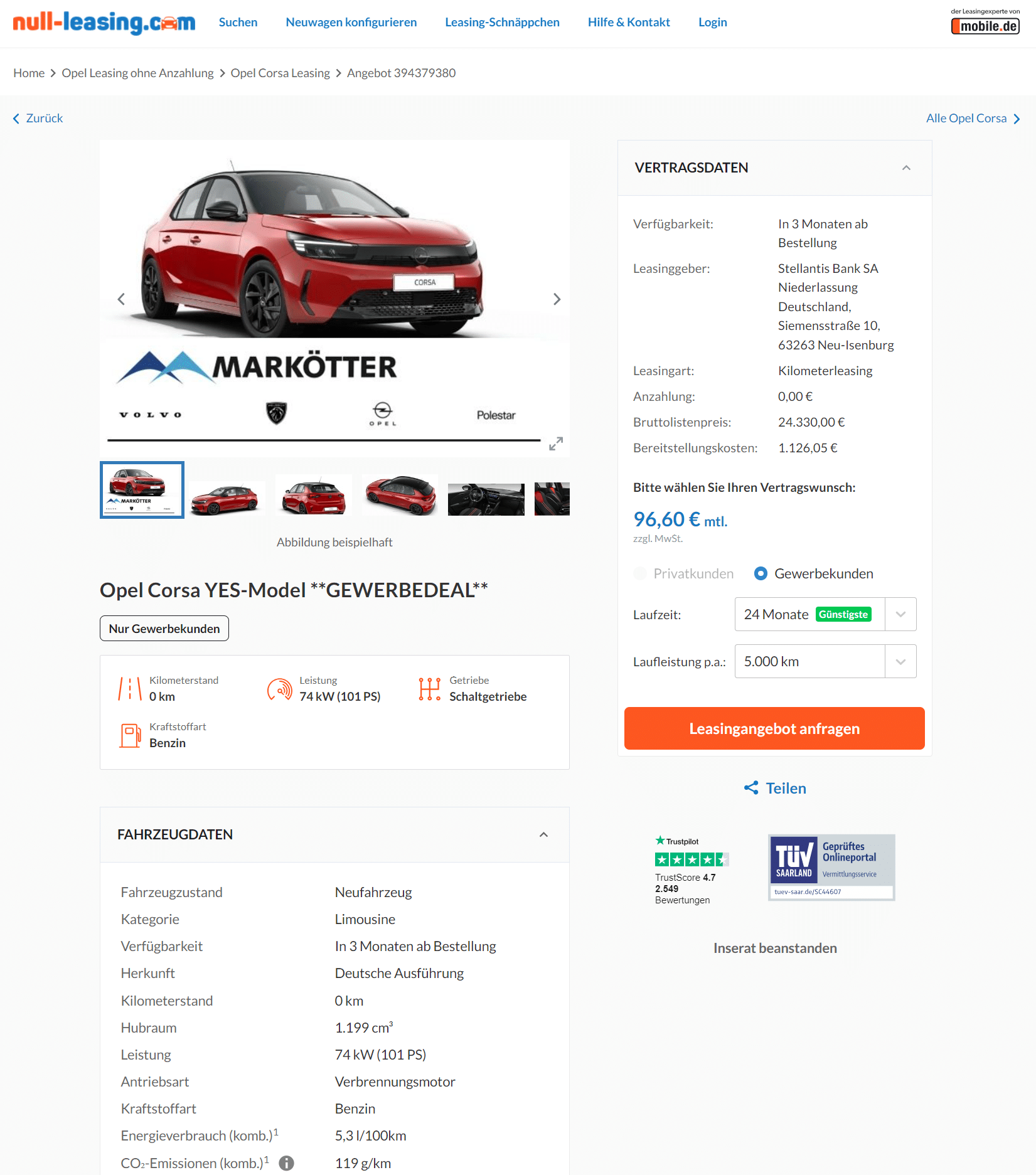Open Neuwagen konfigurieren menu item
Image resolution: width=1036 pixels, height=1175 pixels.
tap(351, 22)
